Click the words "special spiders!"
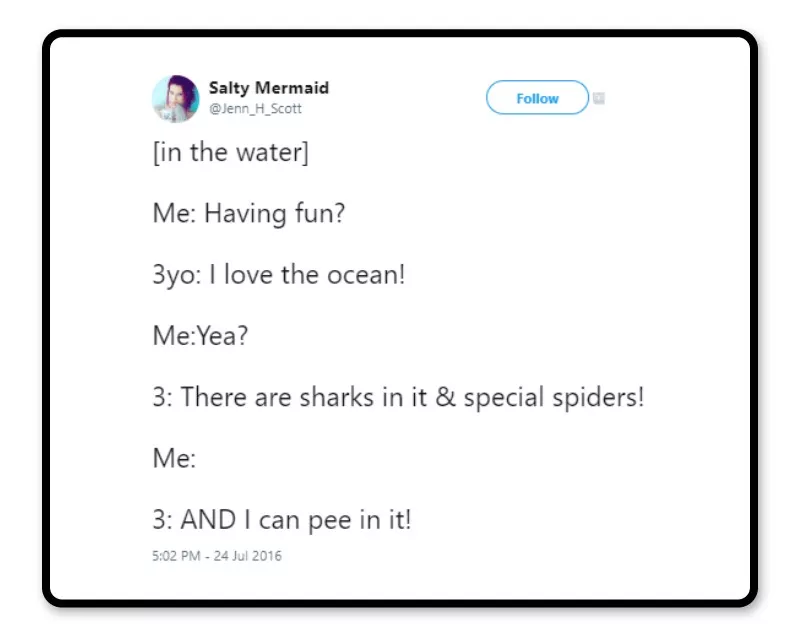This screenshot has height=633, width=800. (x=554, y=398)
